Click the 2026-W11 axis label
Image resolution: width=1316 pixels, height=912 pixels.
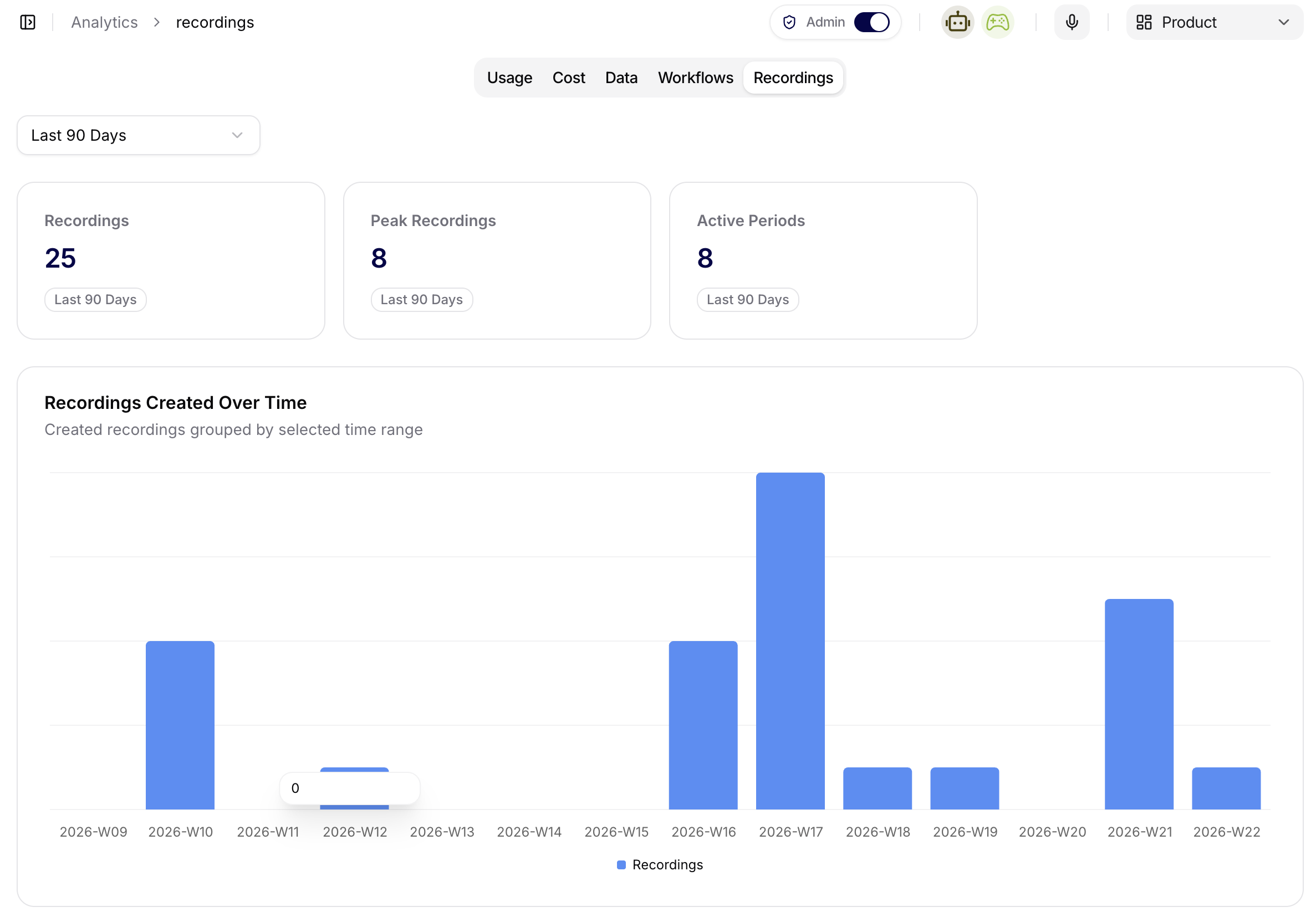point(268,832)
